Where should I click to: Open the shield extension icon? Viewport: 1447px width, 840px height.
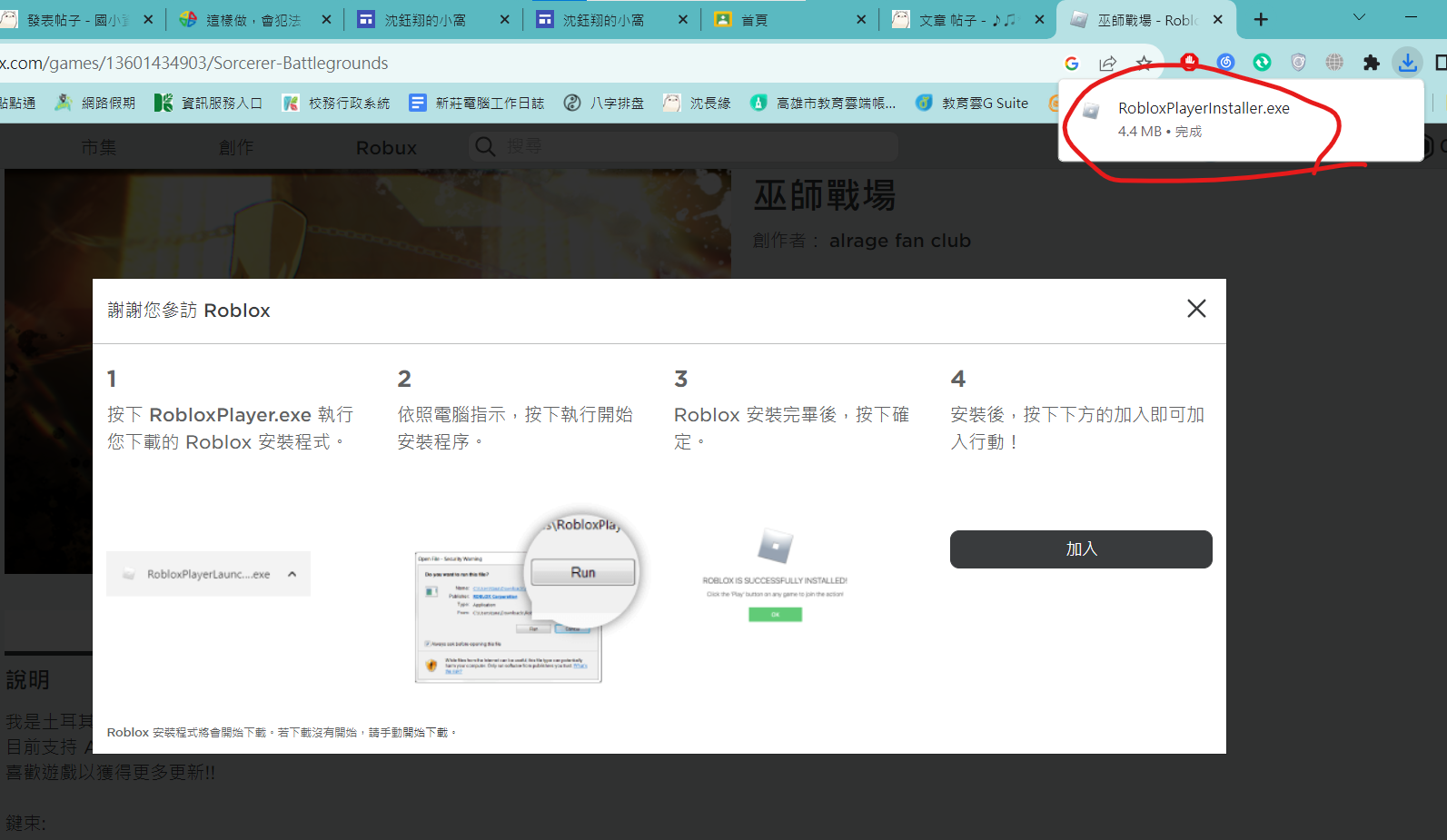(x=1298, y=62)
